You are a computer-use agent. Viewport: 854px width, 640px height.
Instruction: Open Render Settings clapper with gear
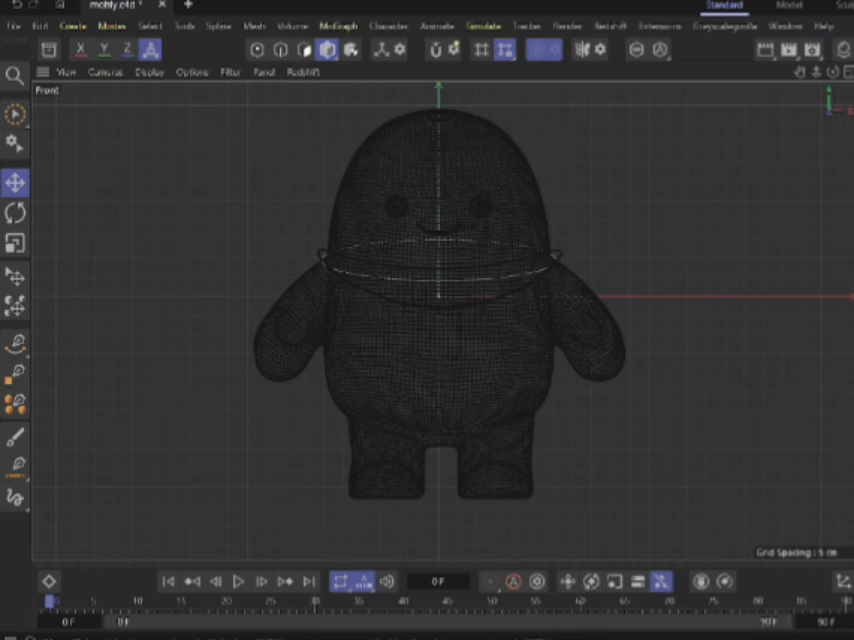pyautogui.click(x=813, y=50)
